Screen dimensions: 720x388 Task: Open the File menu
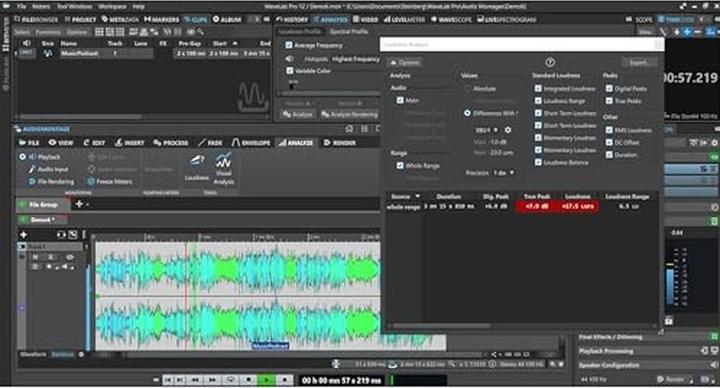pos(22,6)
